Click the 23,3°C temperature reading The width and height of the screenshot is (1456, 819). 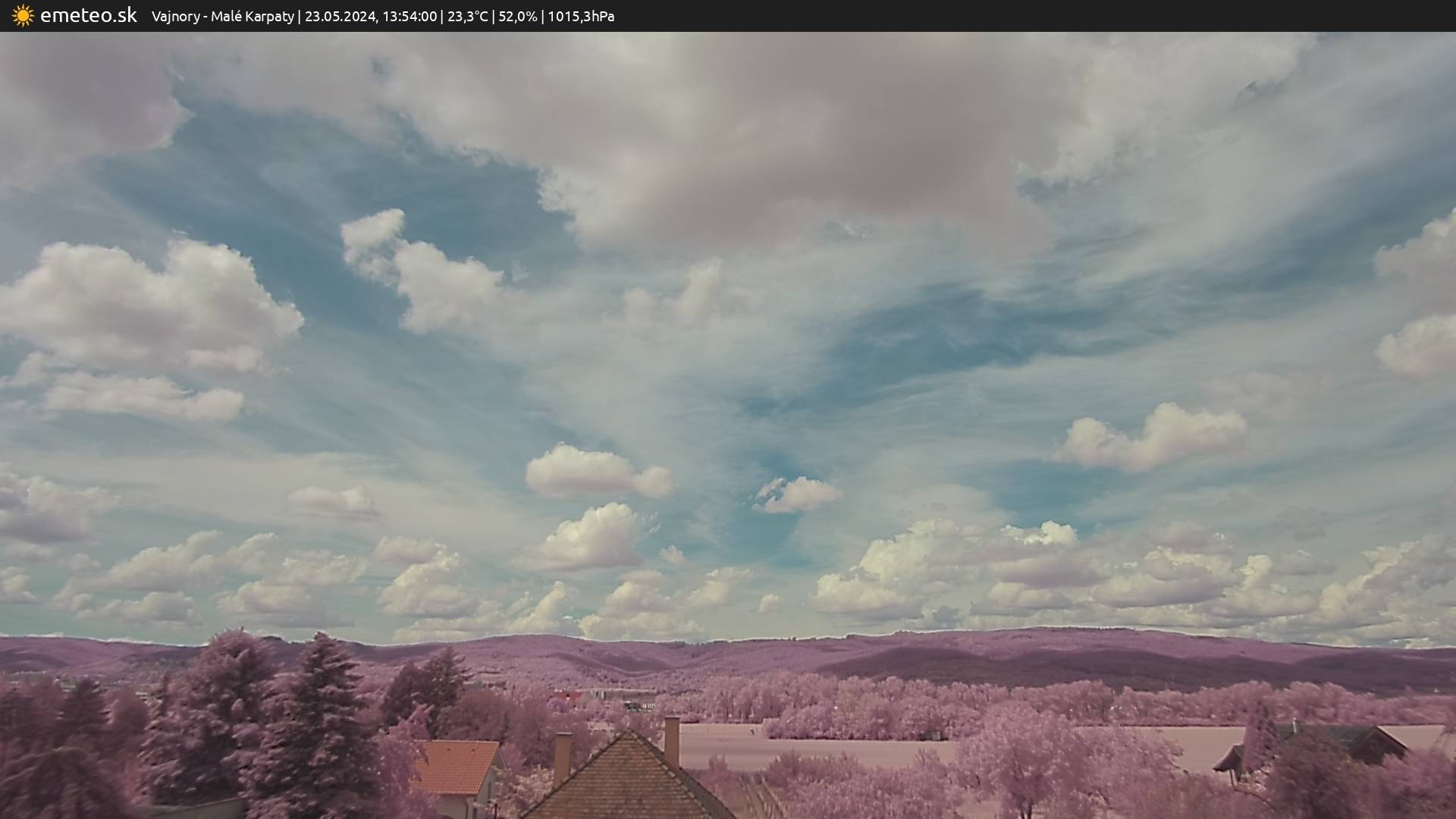(467, 17)
